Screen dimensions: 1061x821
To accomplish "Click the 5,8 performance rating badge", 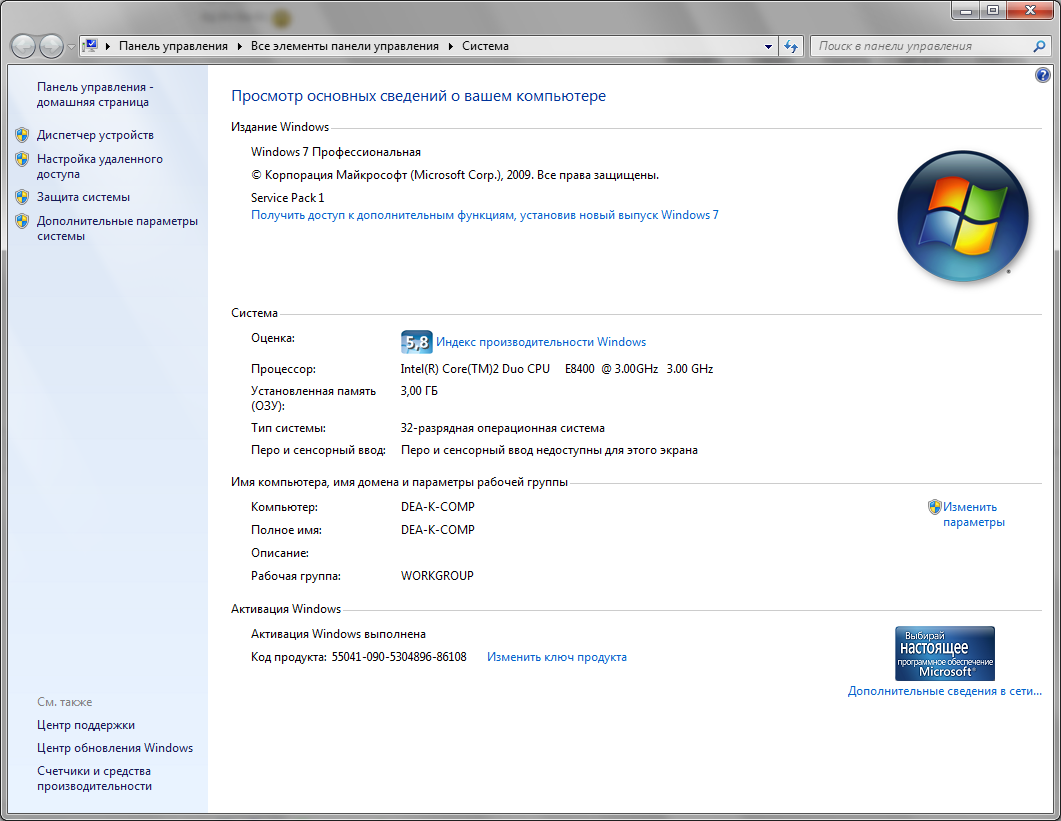I will tap(416, 342).
